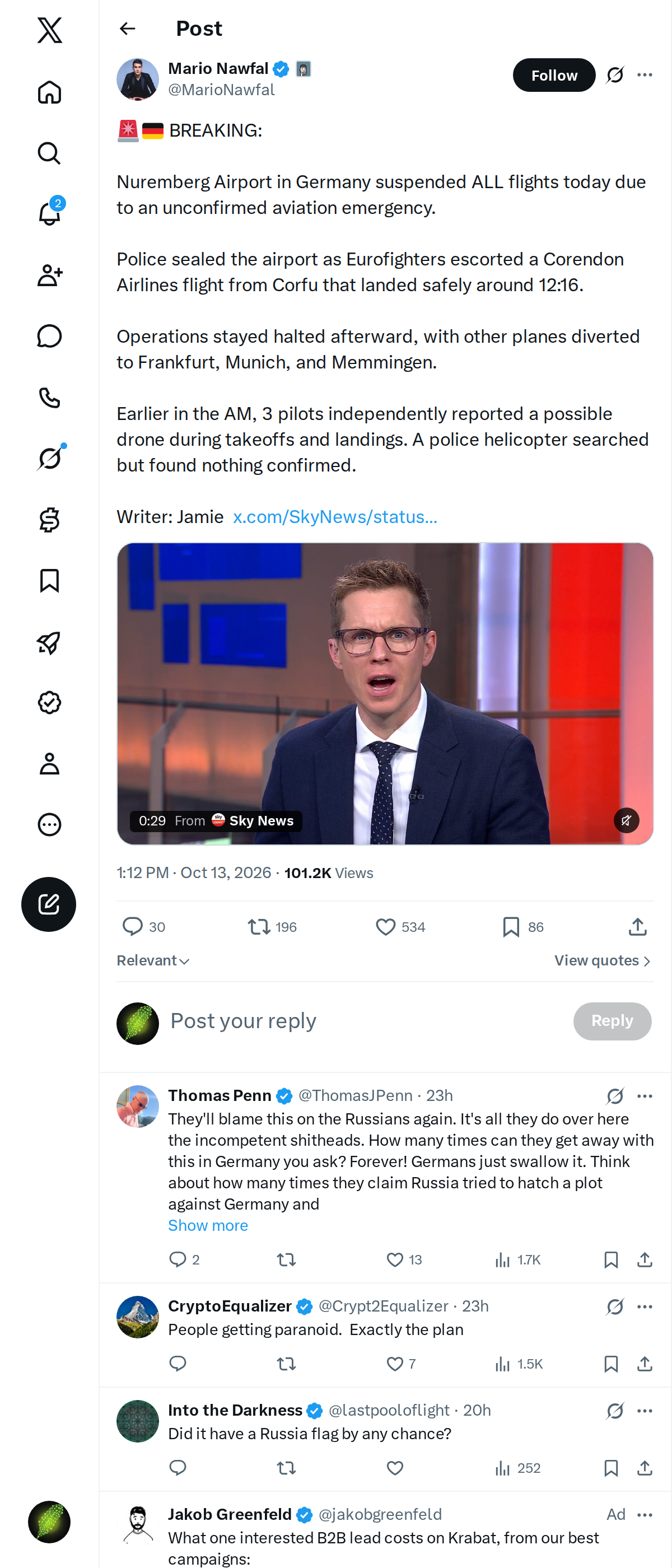
Task: Open the Verified Orgs badge sidebar icon
Action: 49,702
